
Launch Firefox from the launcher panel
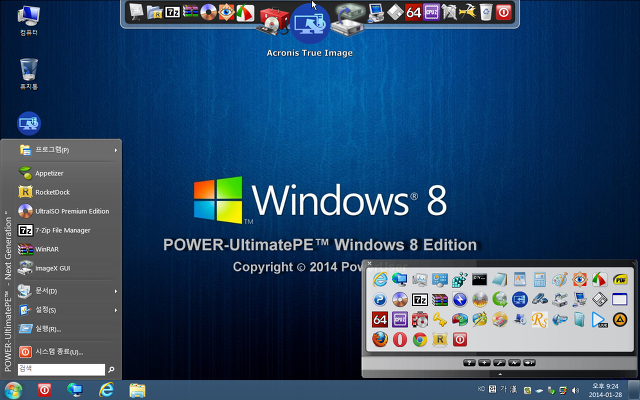pos(380,339)
